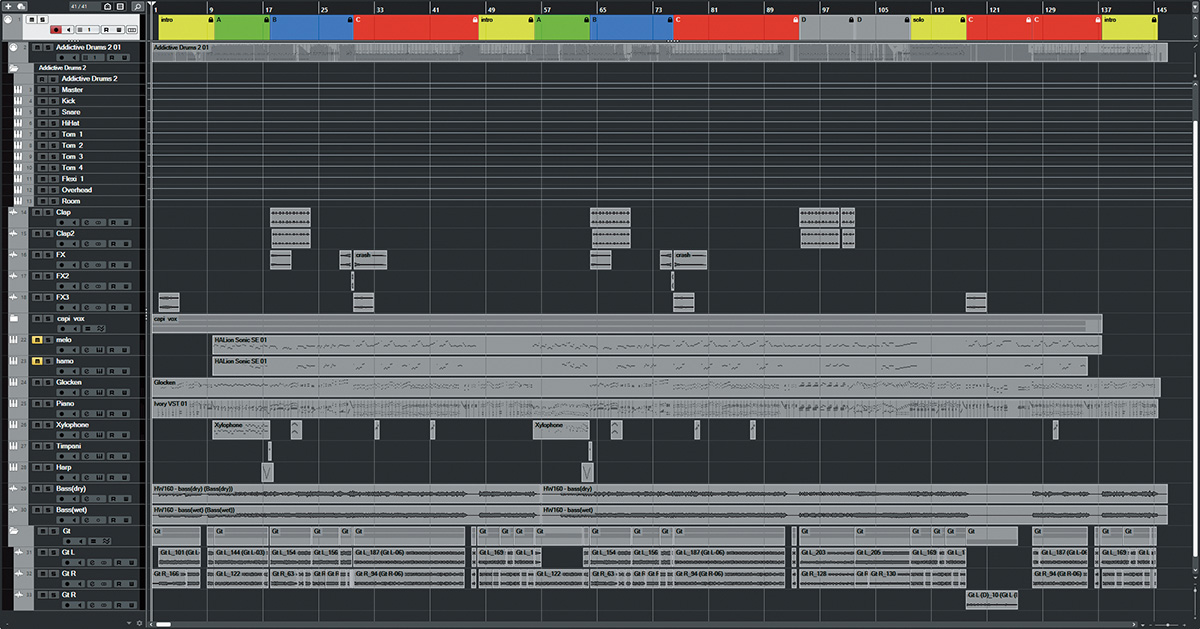Click the edit instrument keyboard icon on melo
The height and width of the screenshot is (629, 1200).
pos(100,350)
